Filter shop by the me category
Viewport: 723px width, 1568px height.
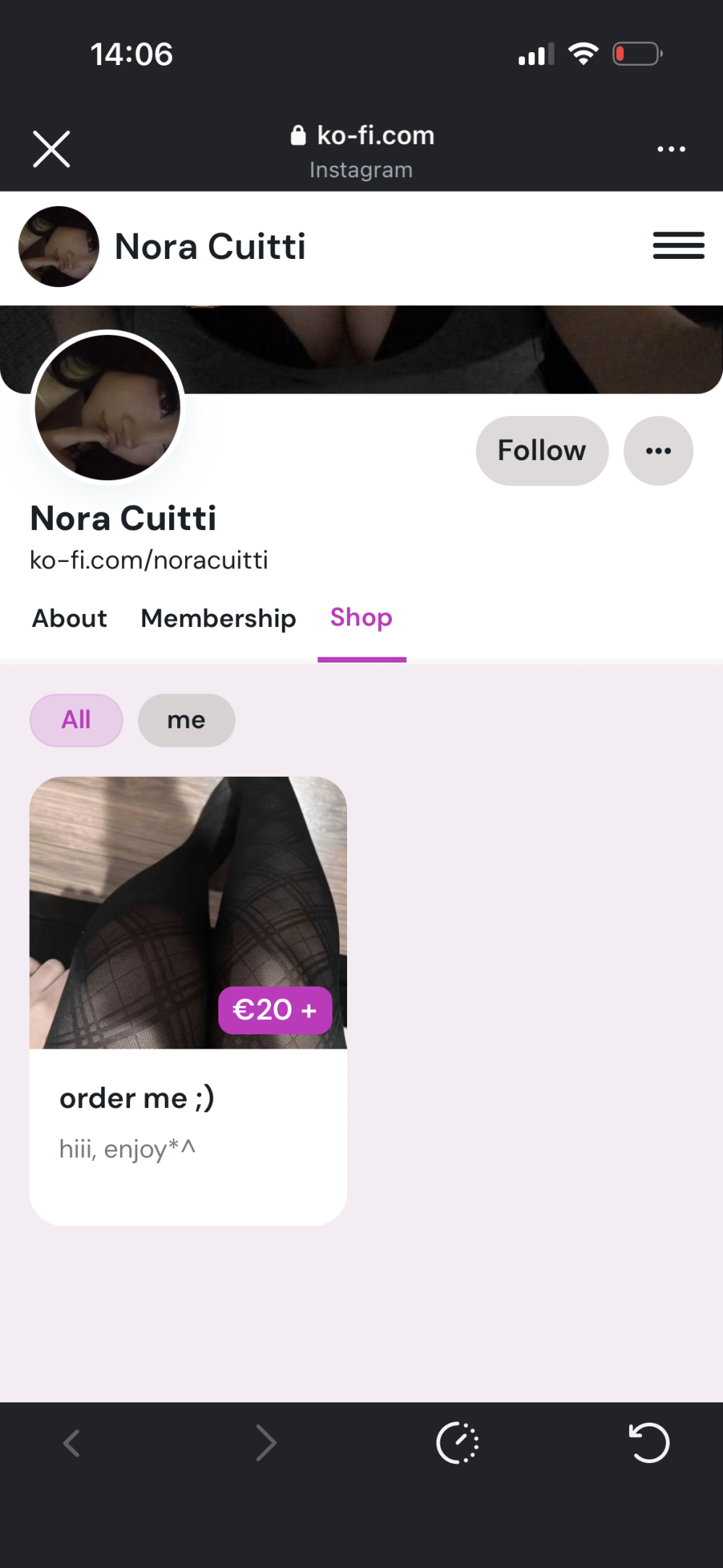pyautogui.click(x=187, y=720)
